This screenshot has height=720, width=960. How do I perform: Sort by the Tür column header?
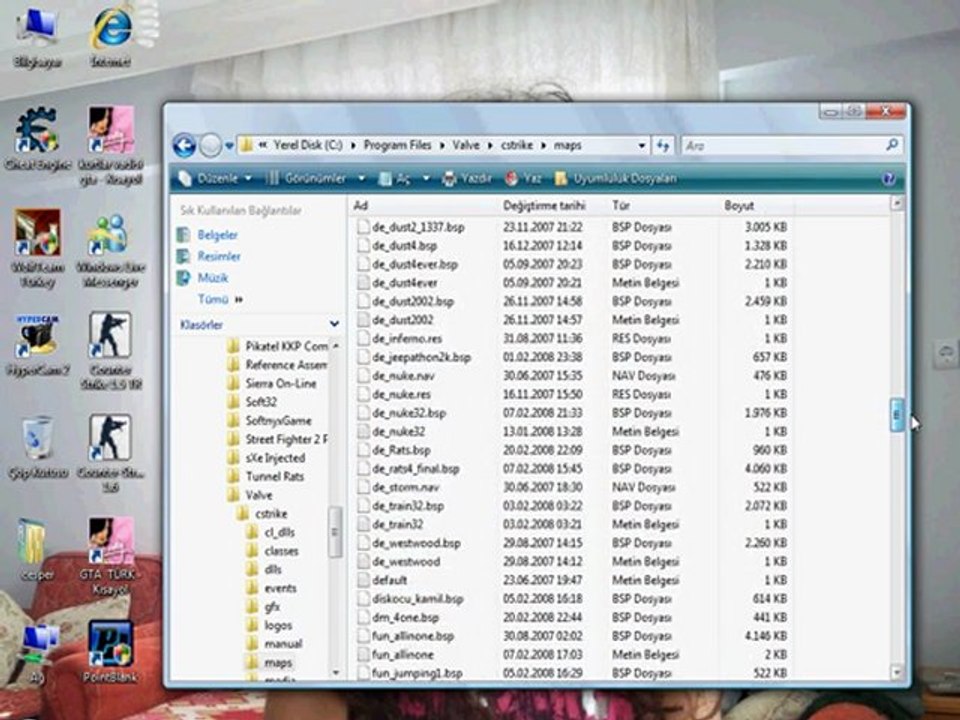(663, 206)
